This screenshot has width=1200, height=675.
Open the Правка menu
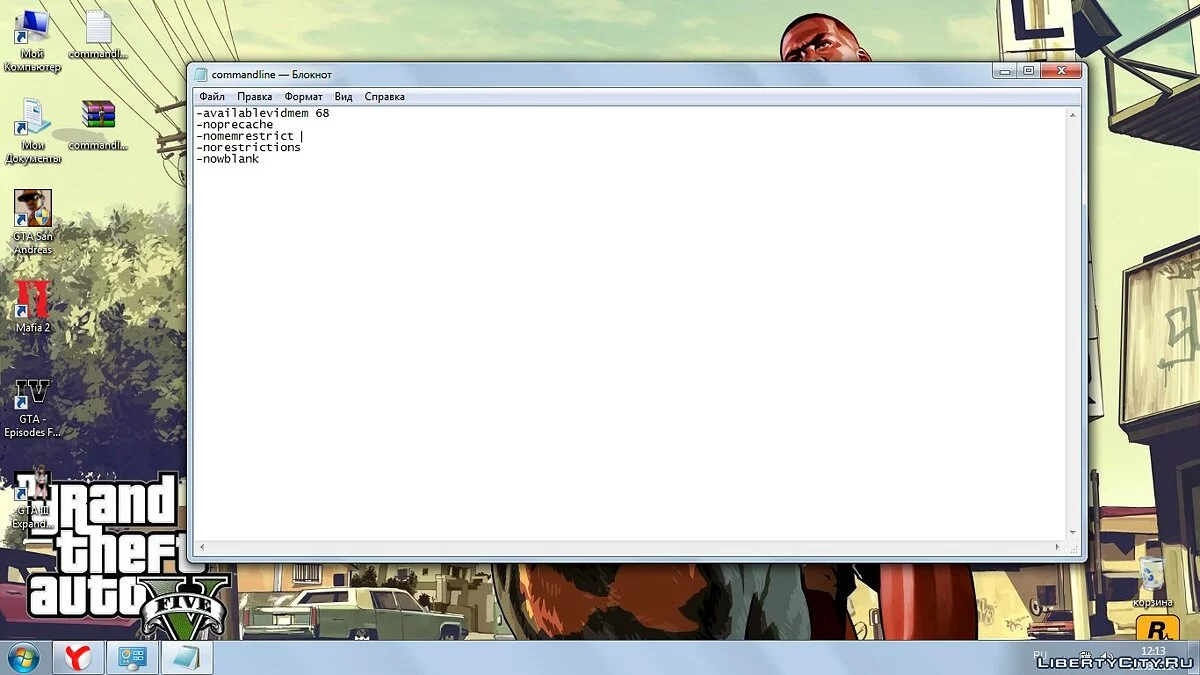click(254, 97)
